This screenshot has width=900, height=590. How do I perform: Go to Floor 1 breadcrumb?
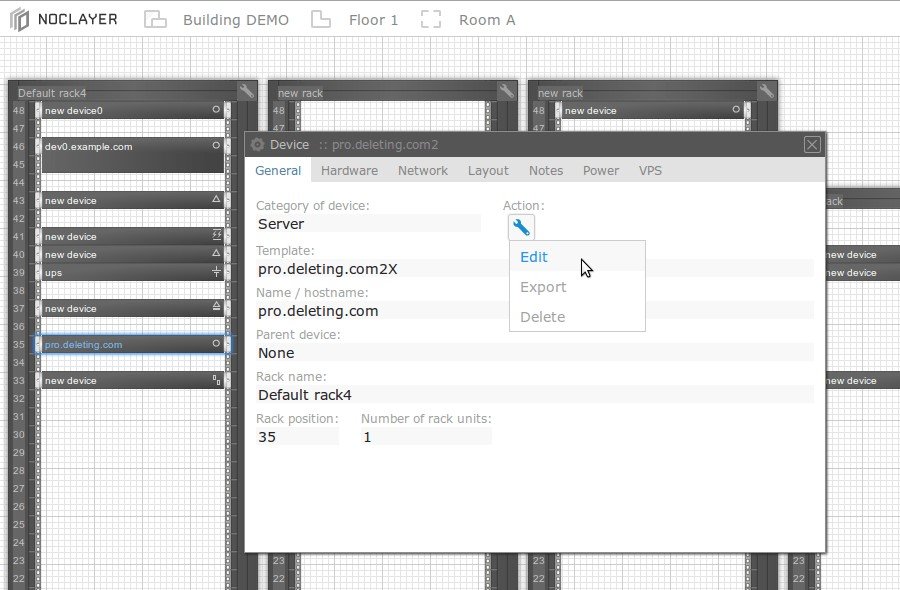[373, 20]
